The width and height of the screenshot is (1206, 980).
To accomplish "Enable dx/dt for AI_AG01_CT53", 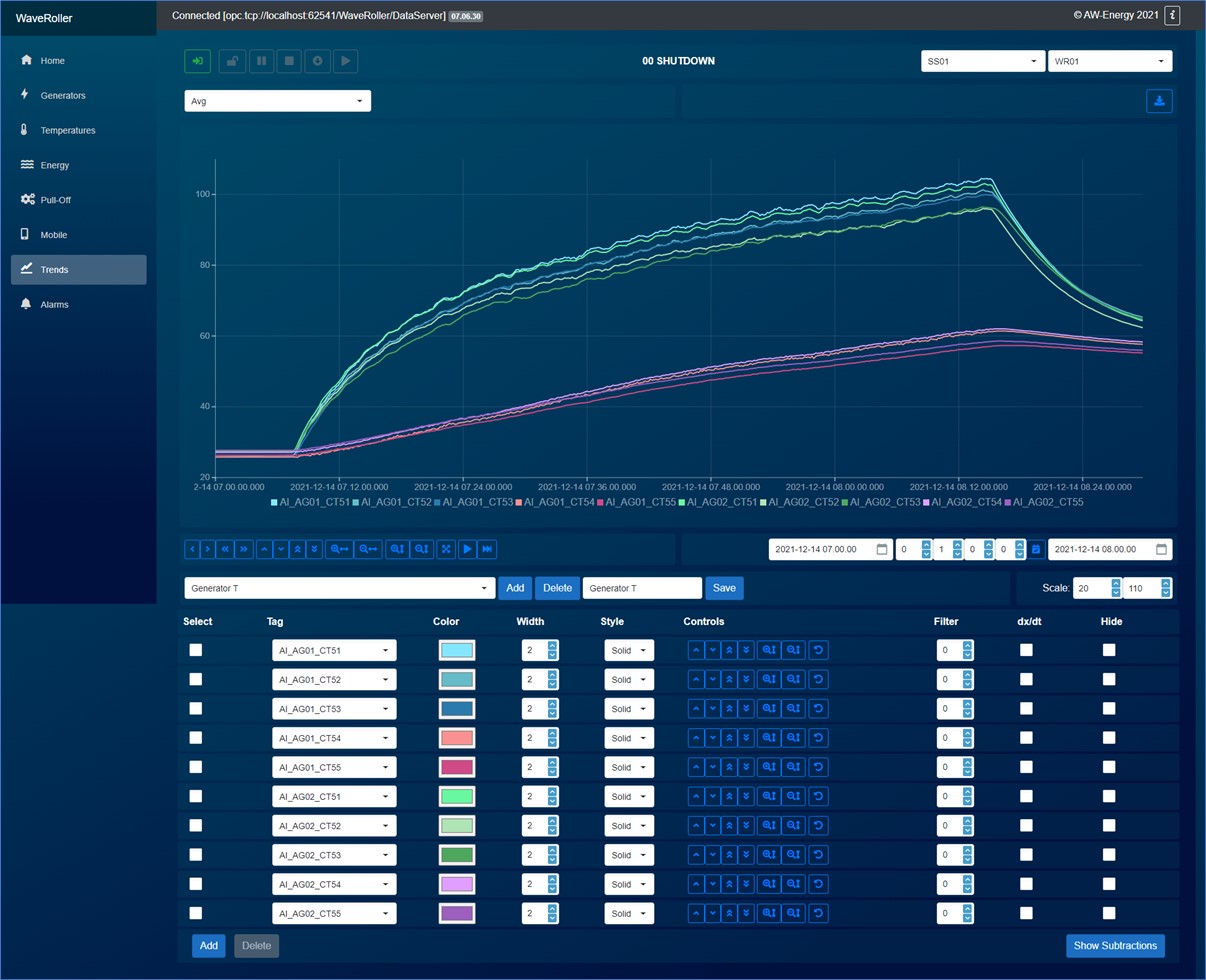I will click(1026, 708).
